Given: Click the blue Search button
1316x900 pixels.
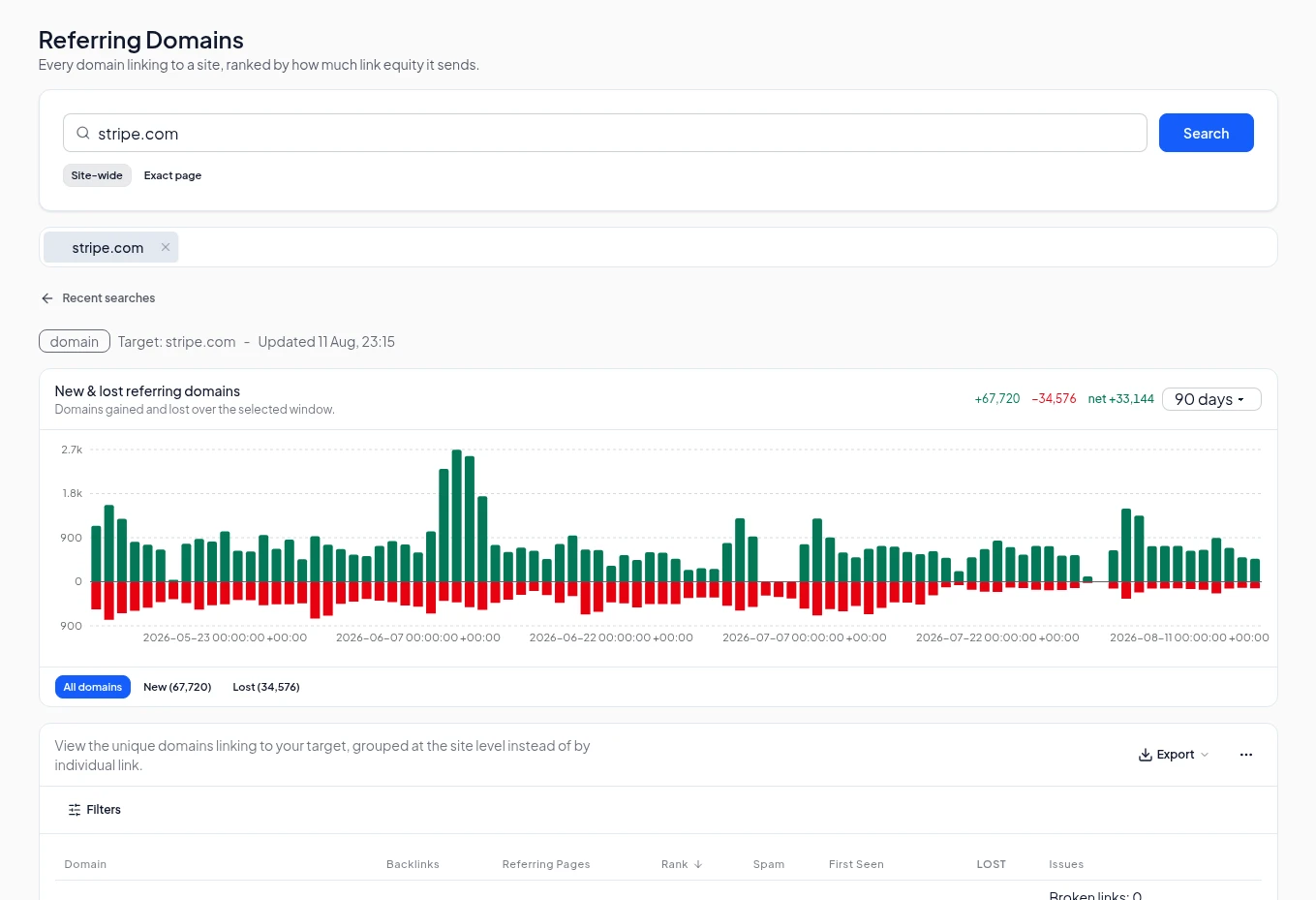Looking at the screenshot, I should click(x=1206, y=133).
